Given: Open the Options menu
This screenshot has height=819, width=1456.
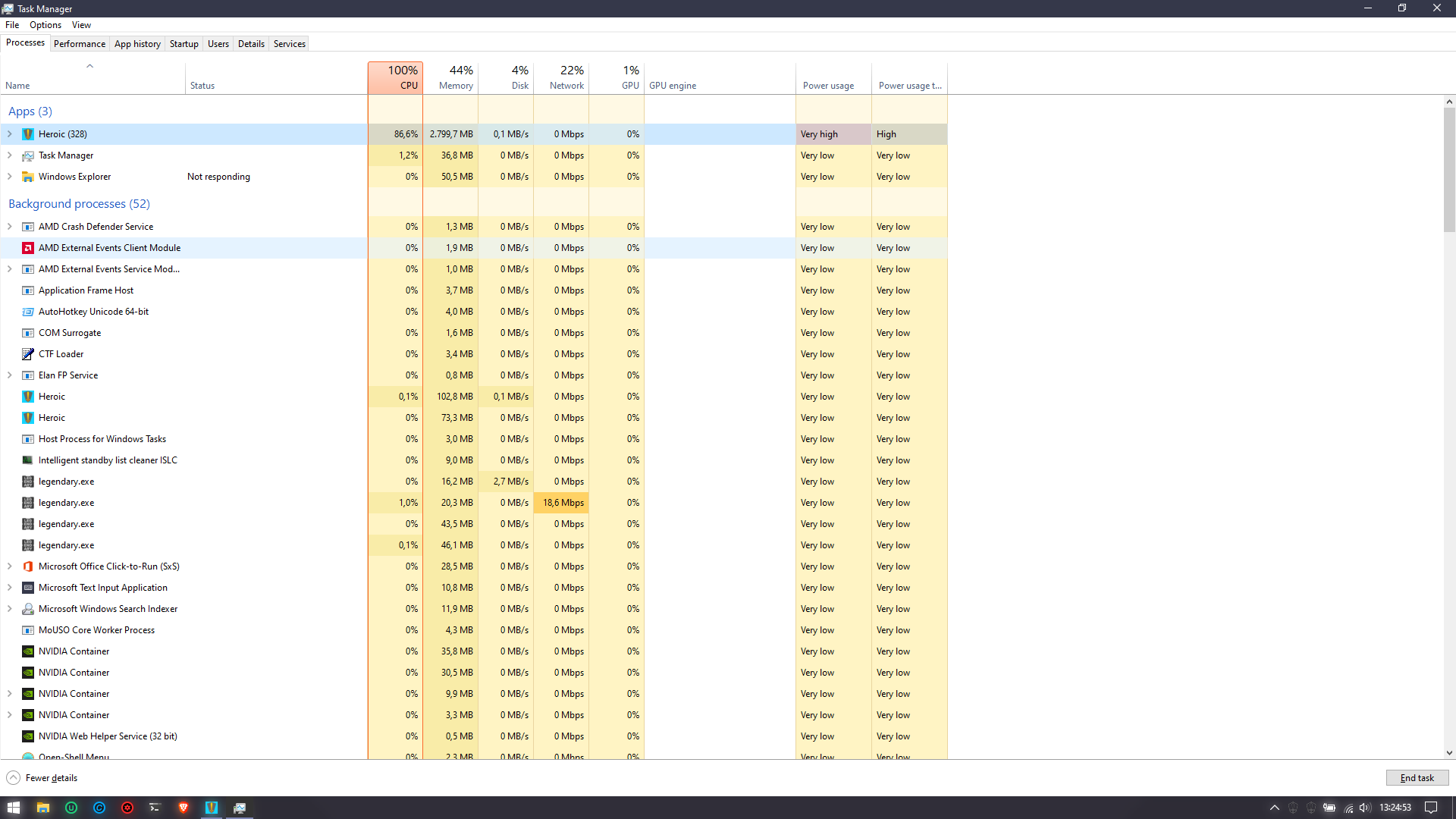Looking at the screenshot, I should (45, 24).
